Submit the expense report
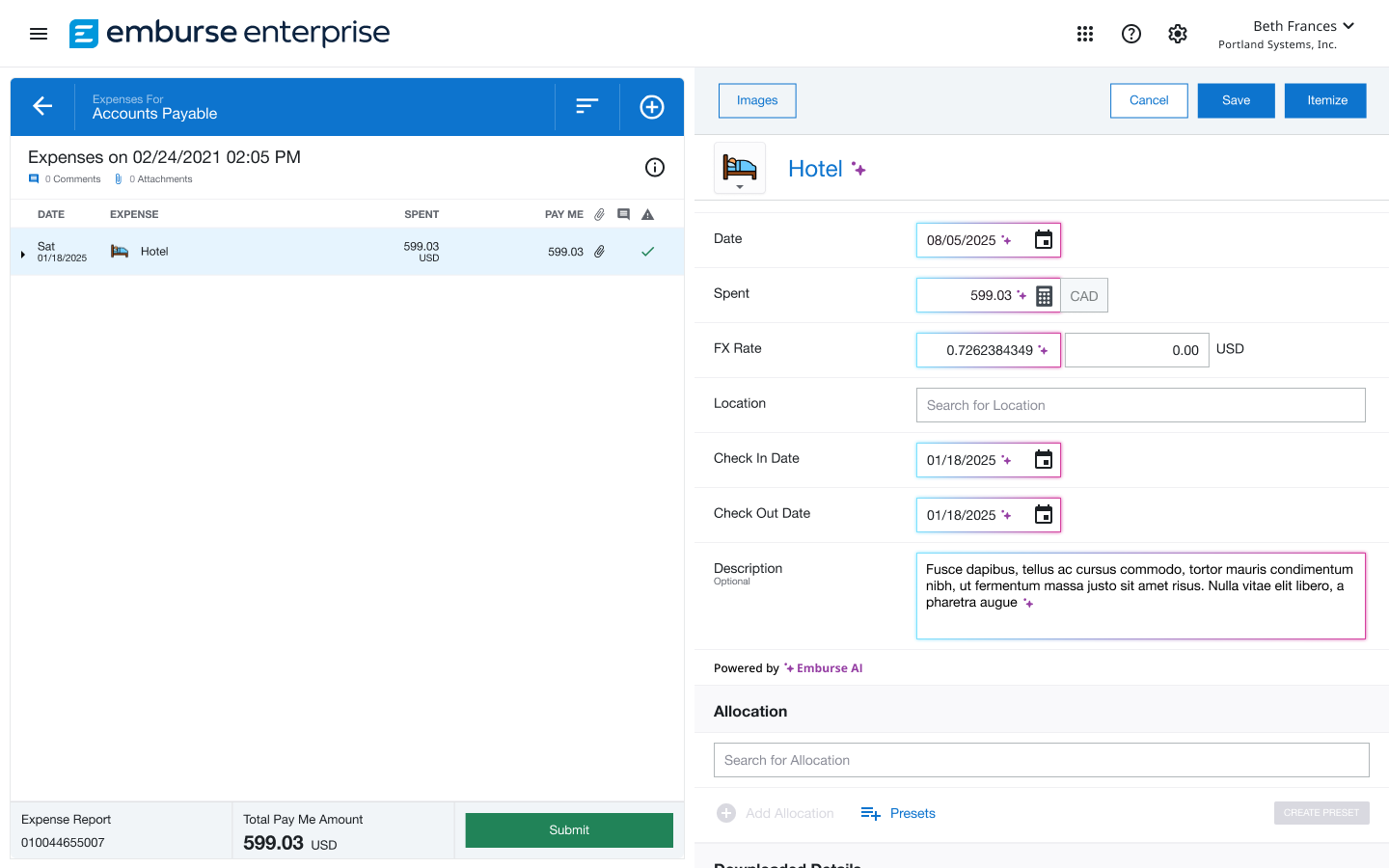The width and height of the screenshot is (1389, 868). 568,829
